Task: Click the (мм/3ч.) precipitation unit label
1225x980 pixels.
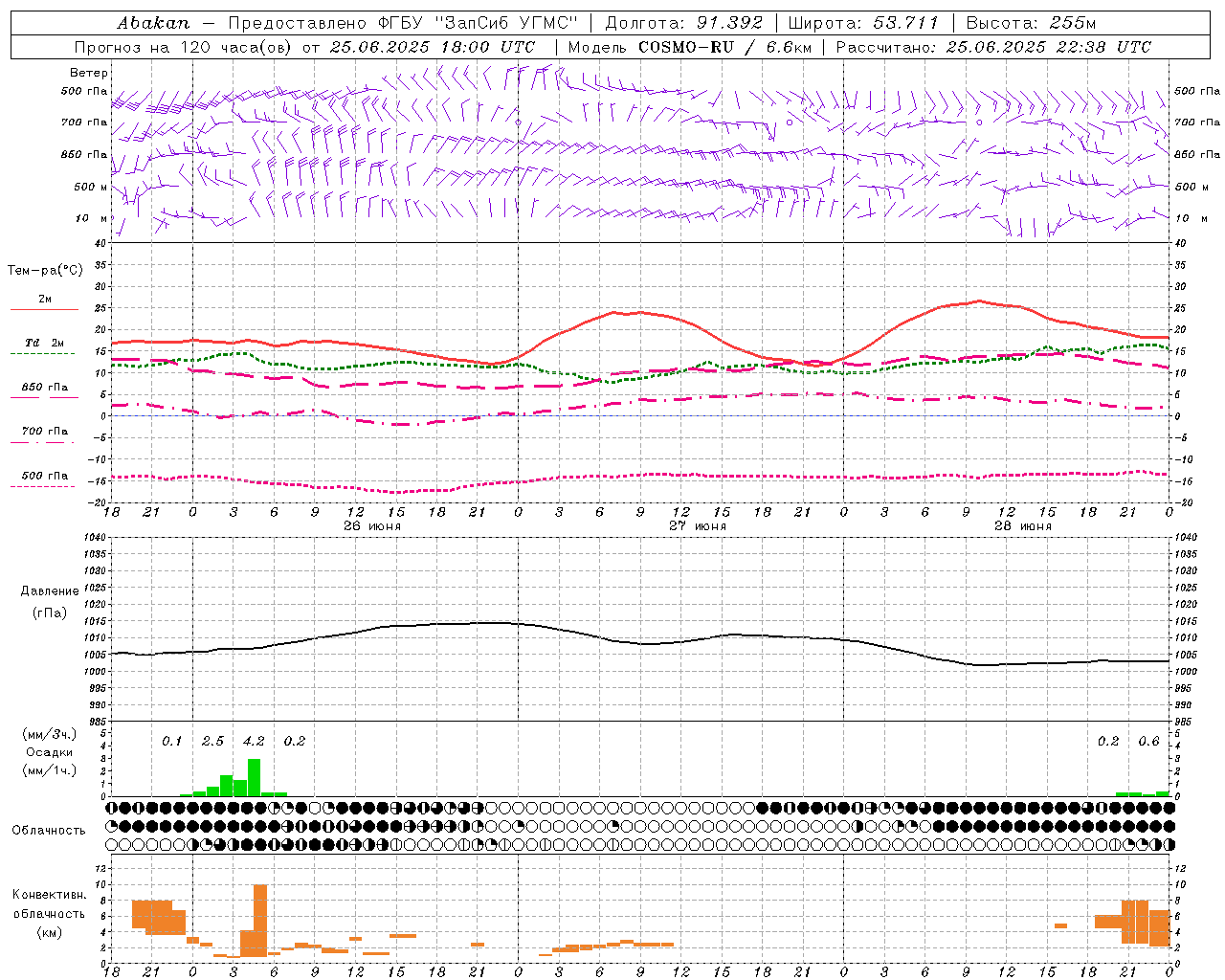Action: point(49,734)
